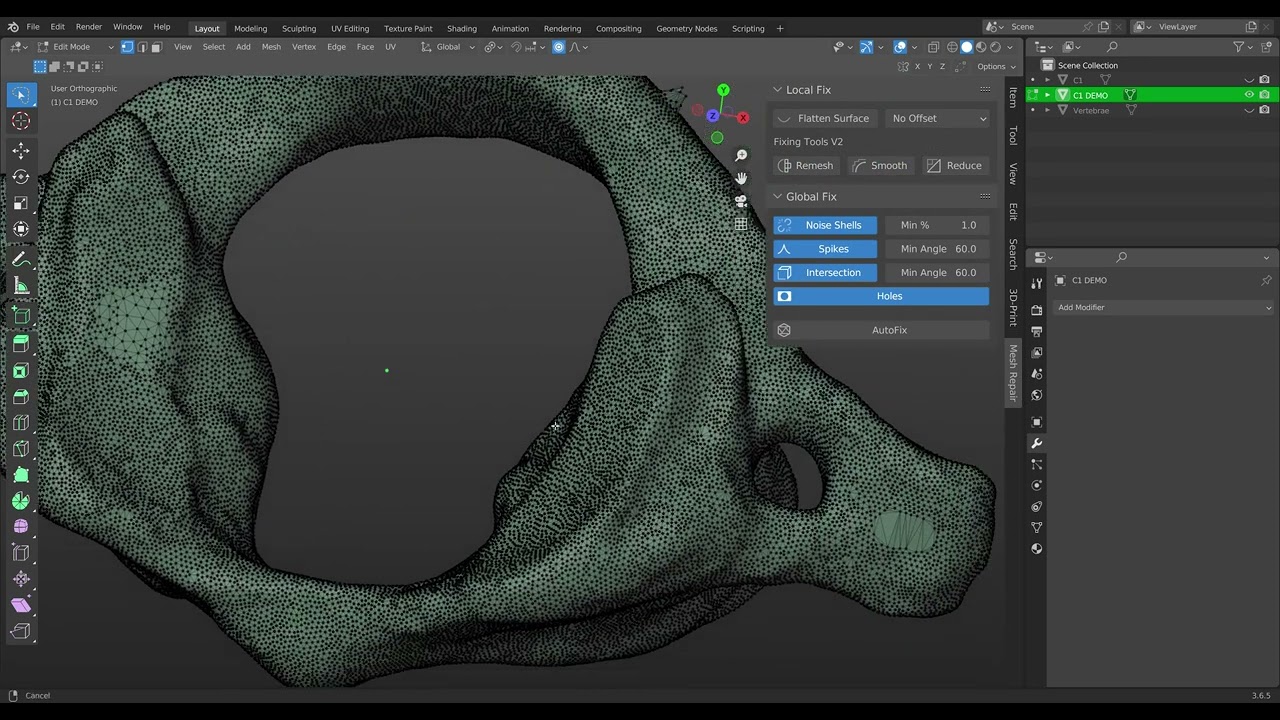Open Object Data properties triangle tab
Viewport: 1280px width, 720px height.
click(1037, 527)
